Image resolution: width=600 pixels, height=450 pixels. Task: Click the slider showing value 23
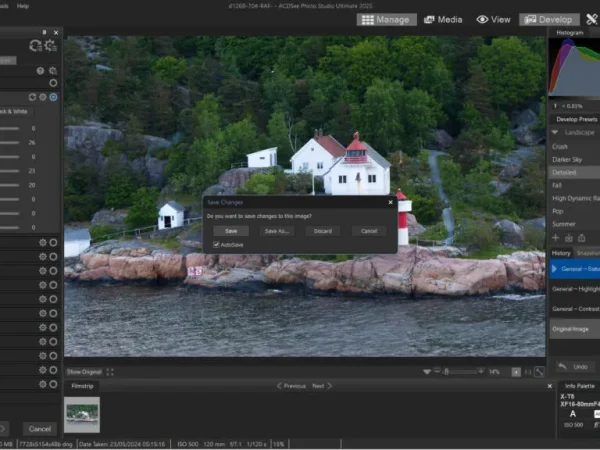point(10,171)
